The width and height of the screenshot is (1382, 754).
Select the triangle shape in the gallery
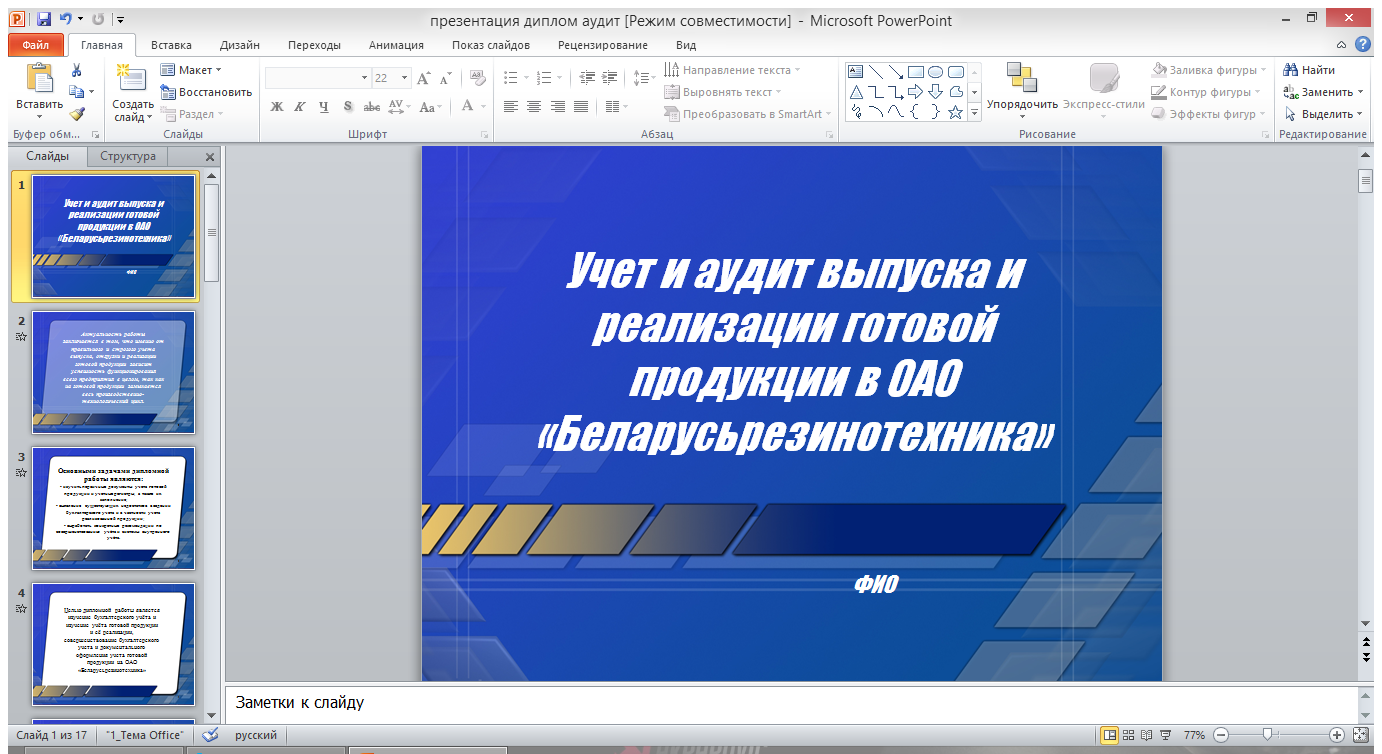pos(855,92)
